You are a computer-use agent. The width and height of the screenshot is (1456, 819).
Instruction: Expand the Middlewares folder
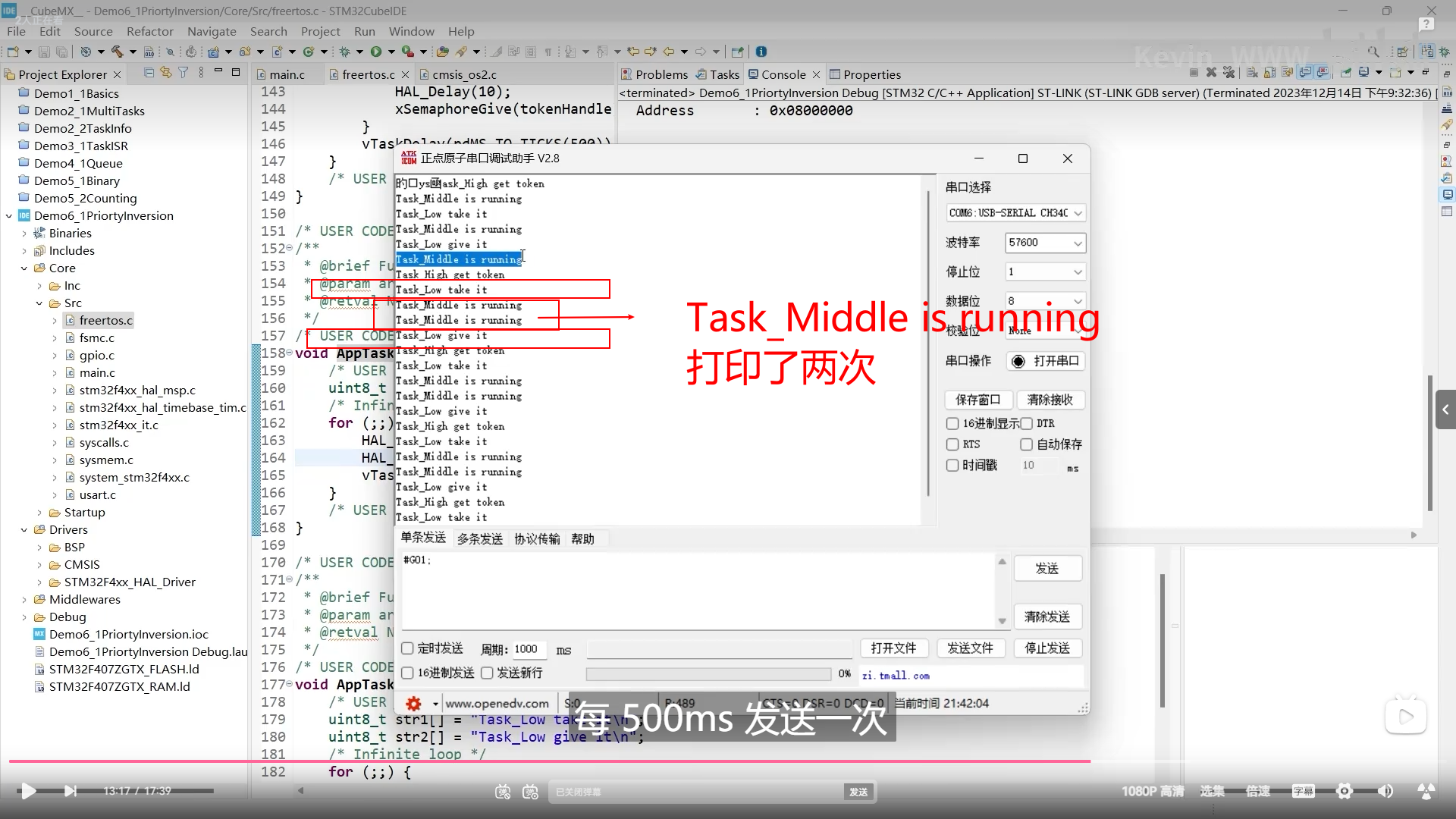click(x=24, y=600)
